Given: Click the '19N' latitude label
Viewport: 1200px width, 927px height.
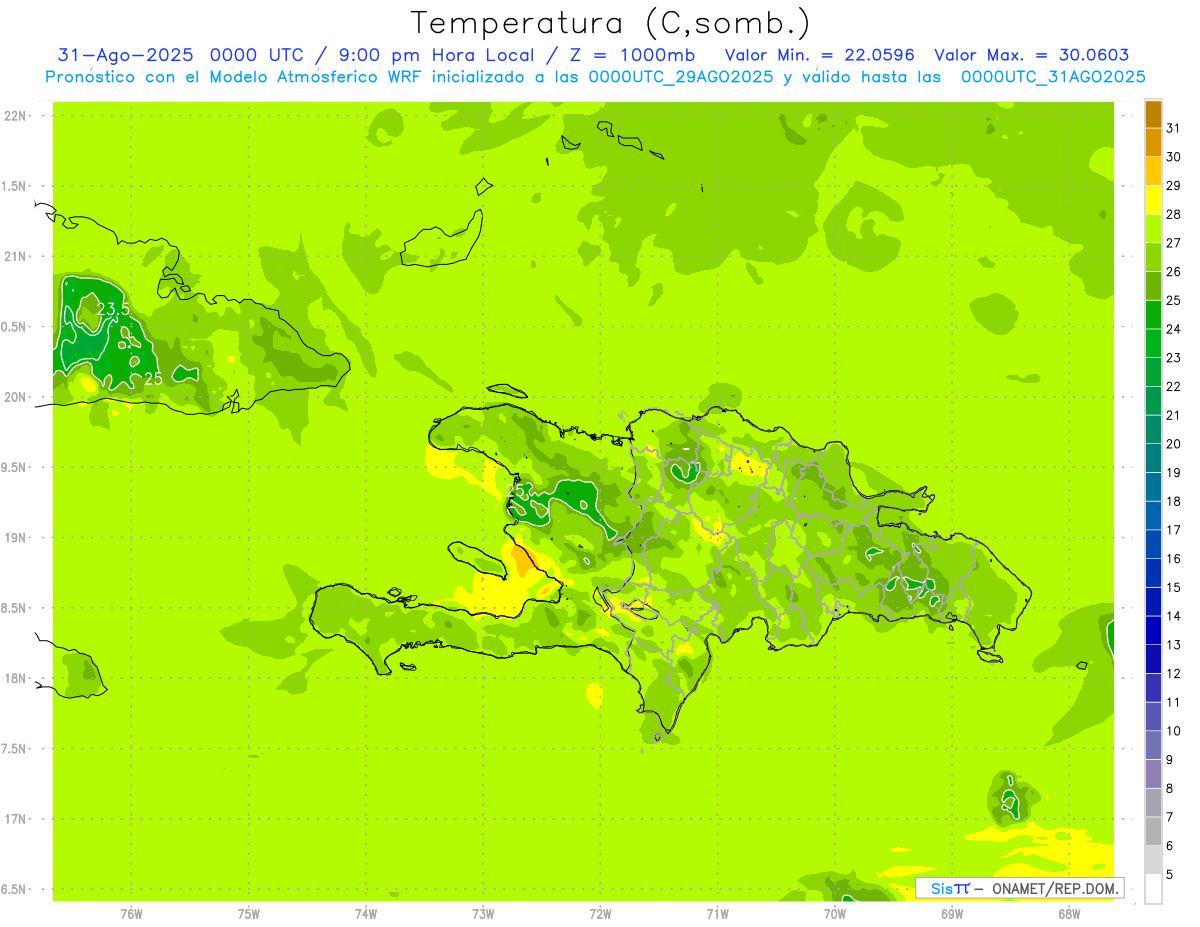Looking at the screenshot, I should coord(16,537).
